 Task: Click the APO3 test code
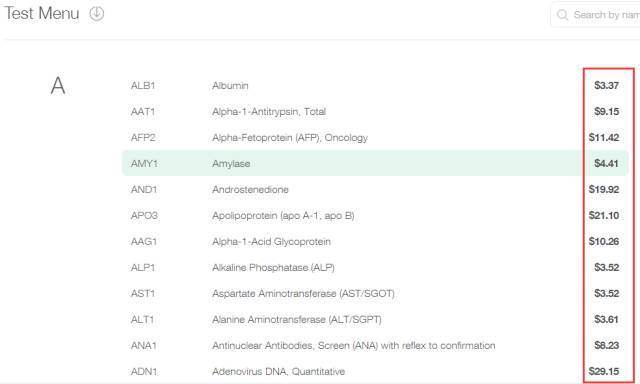pos(144,215)
